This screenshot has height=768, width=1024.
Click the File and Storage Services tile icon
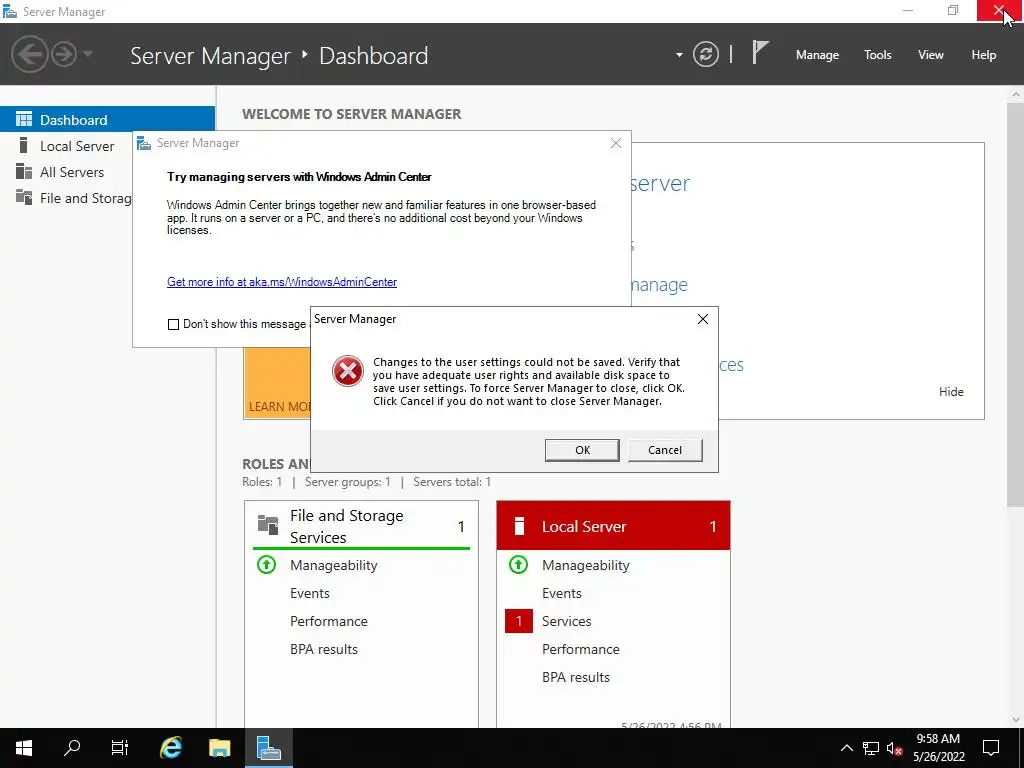tap(268, 525)
